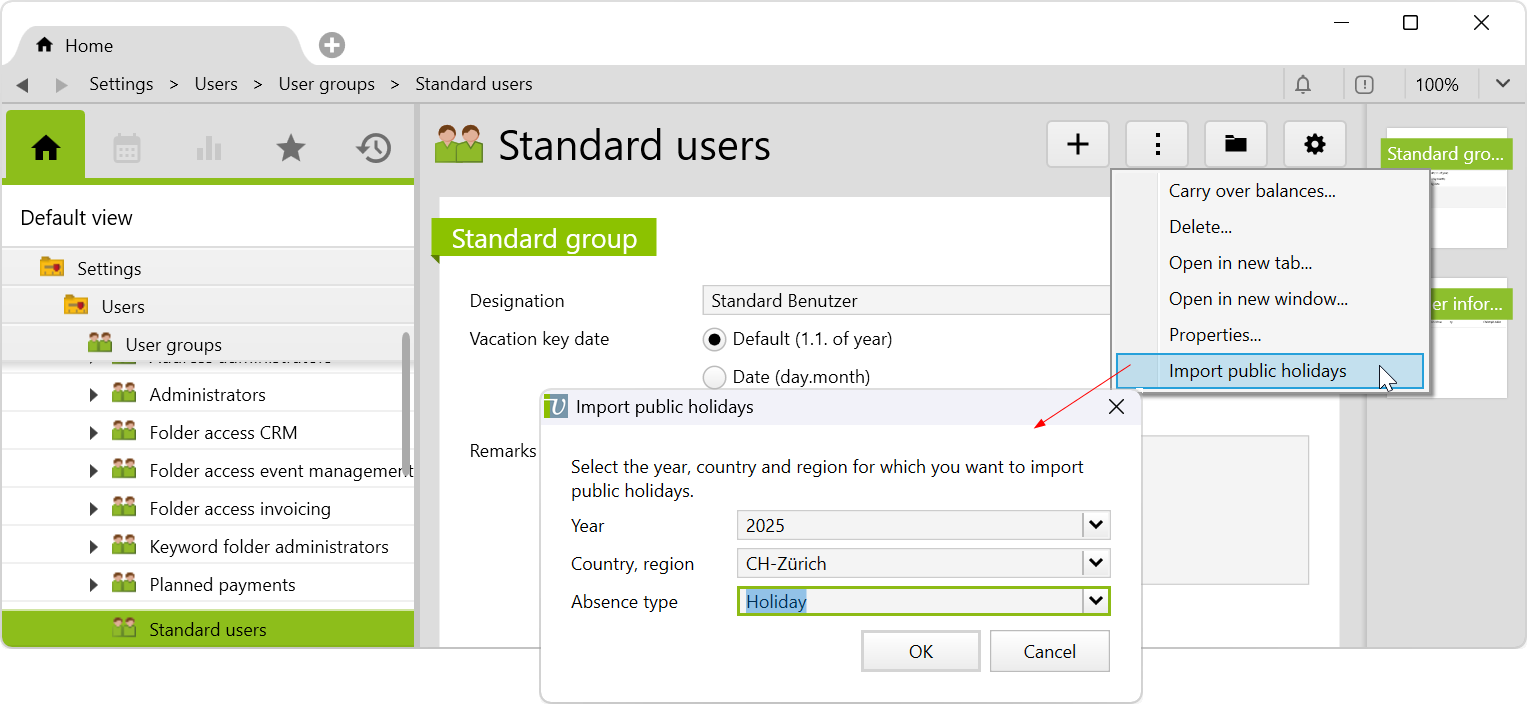Open the Year dropdown
Viewport: 1527px width, 705px height.
tap(1096, 525)
